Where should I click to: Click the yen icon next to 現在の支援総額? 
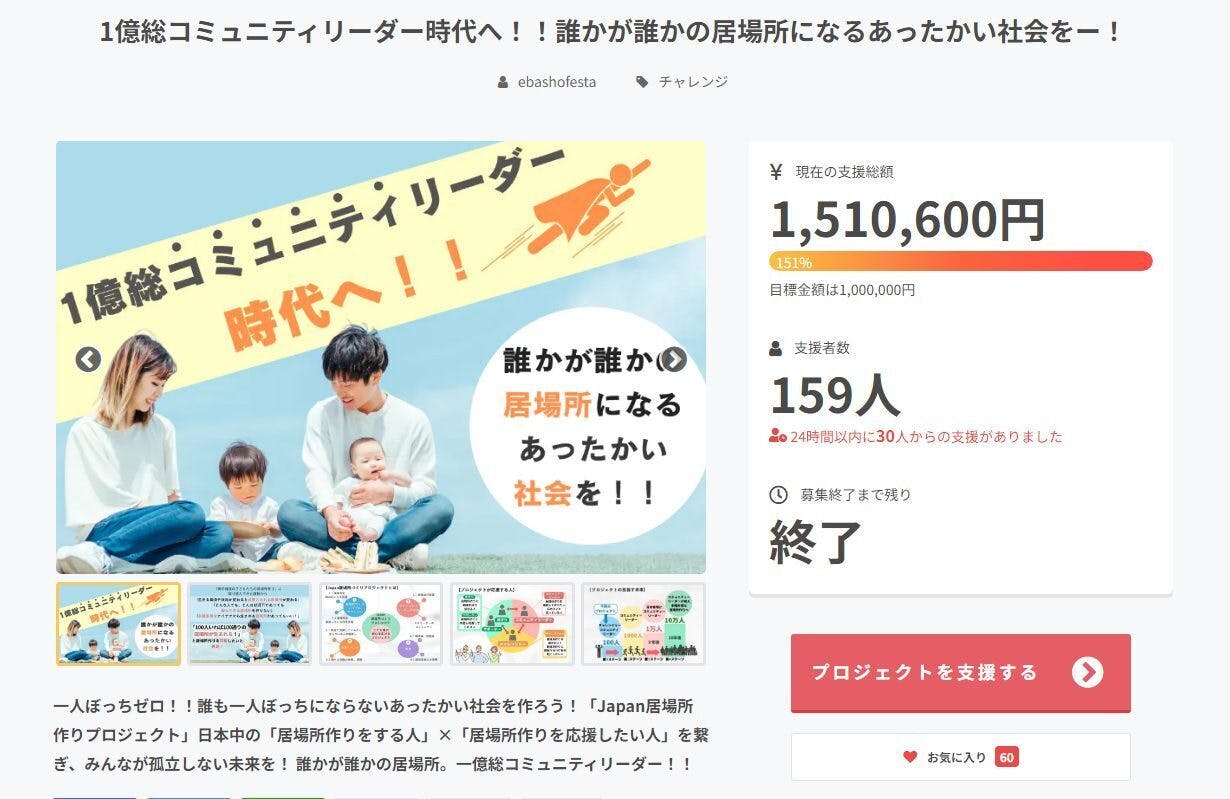tap(776, 172)
